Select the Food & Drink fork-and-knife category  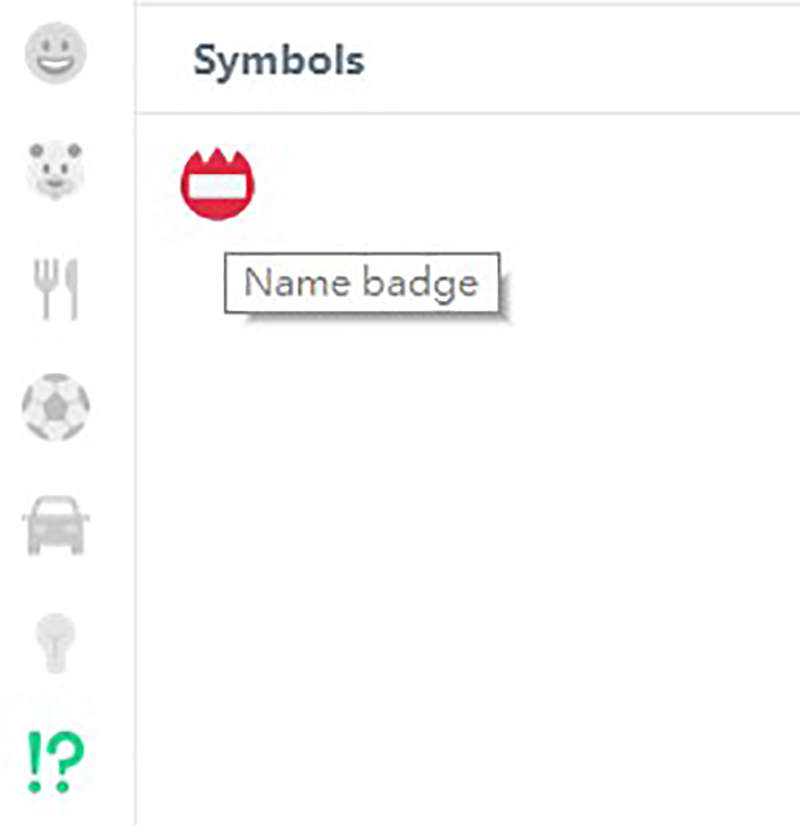pyautogui.click(x=56, y=289)
